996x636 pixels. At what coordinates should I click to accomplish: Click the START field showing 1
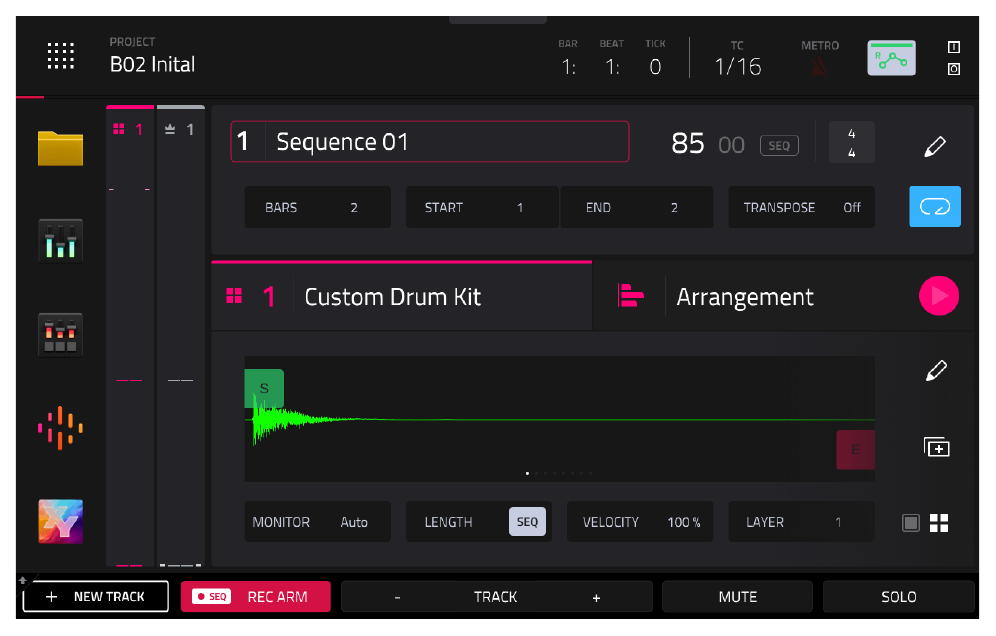point(482,207)
